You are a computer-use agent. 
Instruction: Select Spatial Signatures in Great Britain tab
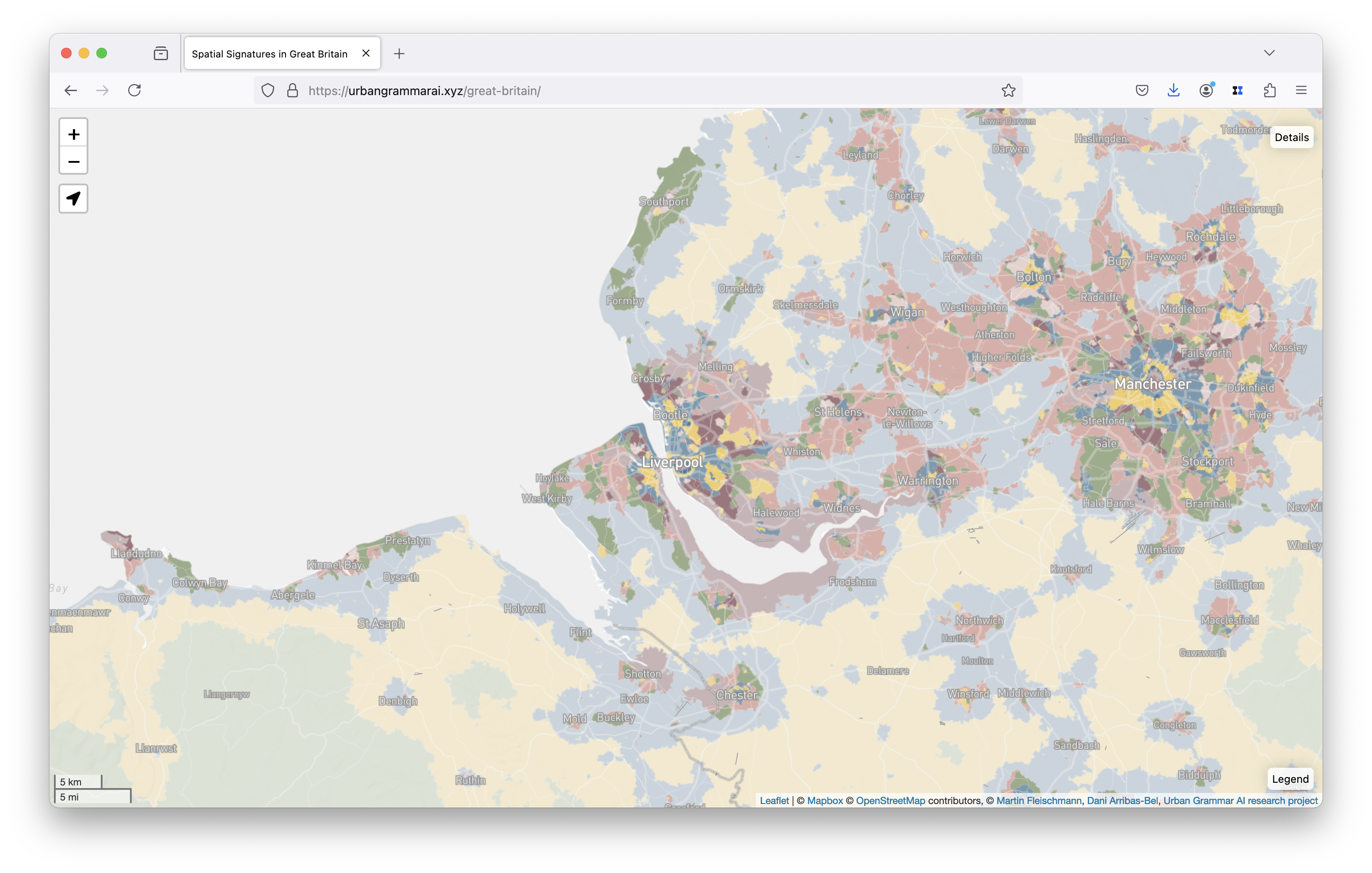(x=270, y=54)
